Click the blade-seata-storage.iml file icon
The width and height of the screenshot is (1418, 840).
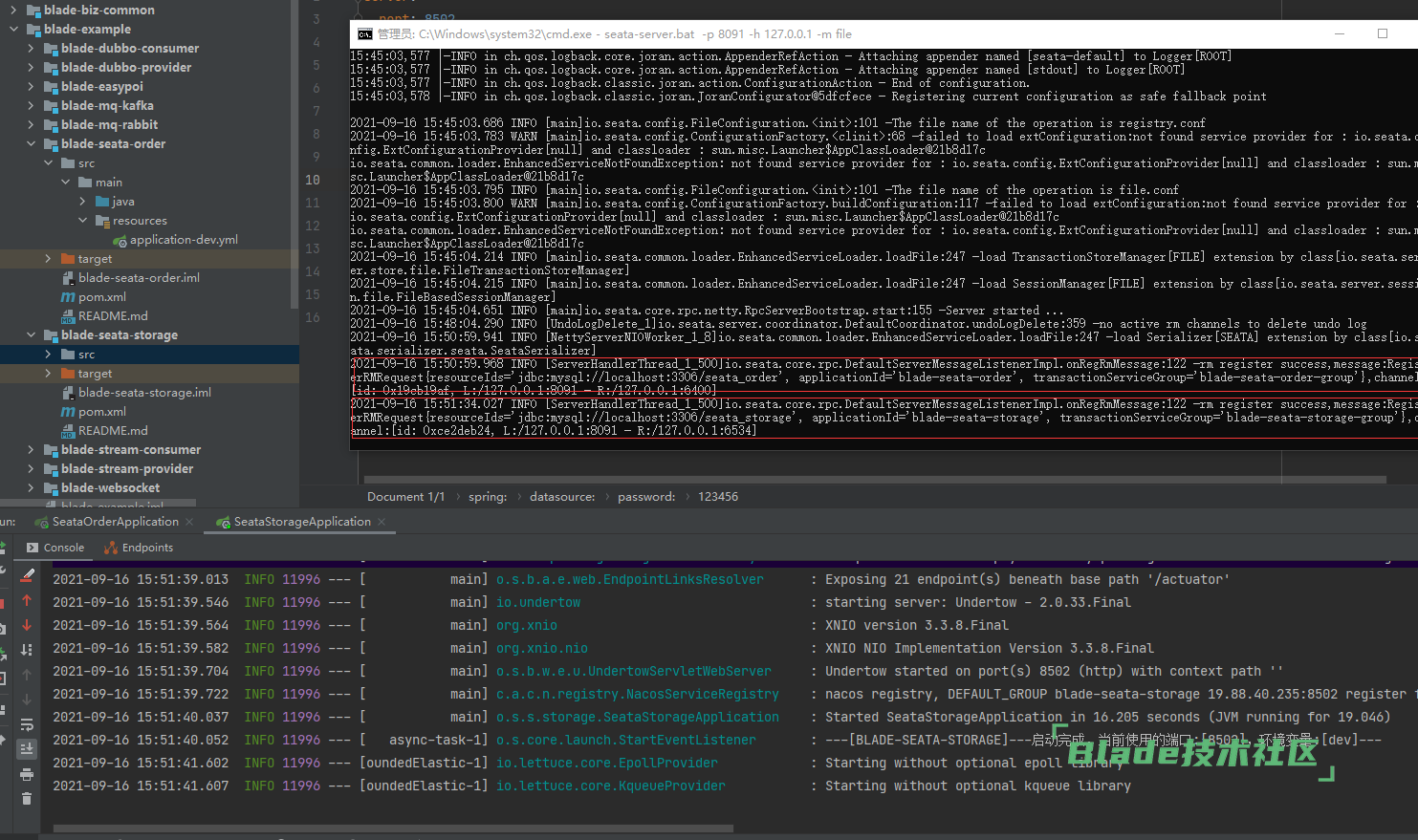68,393
